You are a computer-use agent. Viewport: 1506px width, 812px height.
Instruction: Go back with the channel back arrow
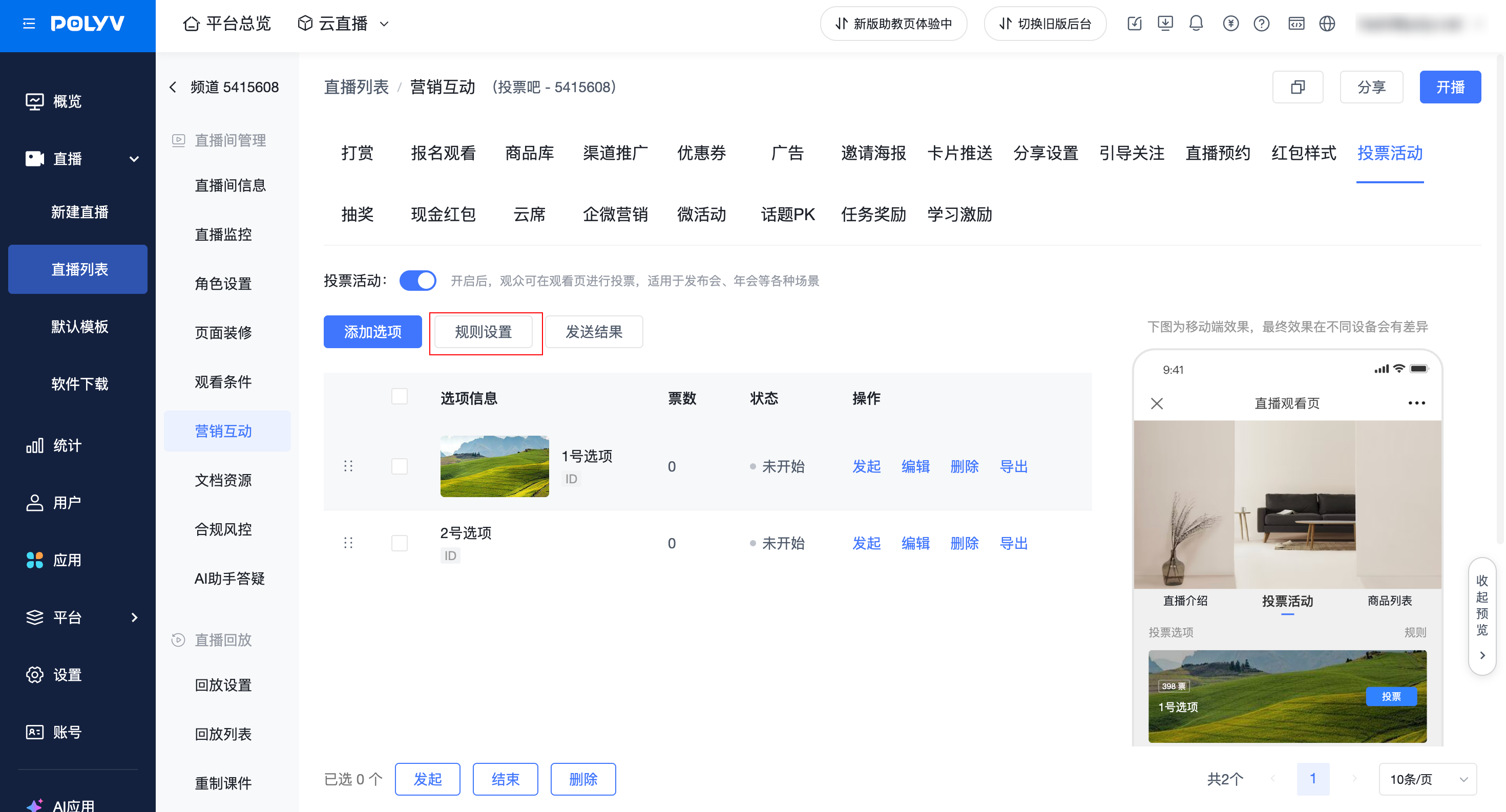point(173,87)
